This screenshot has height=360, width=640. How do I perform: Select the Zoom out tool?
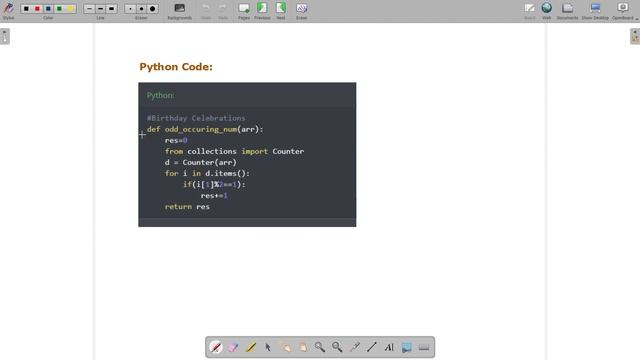337,347
